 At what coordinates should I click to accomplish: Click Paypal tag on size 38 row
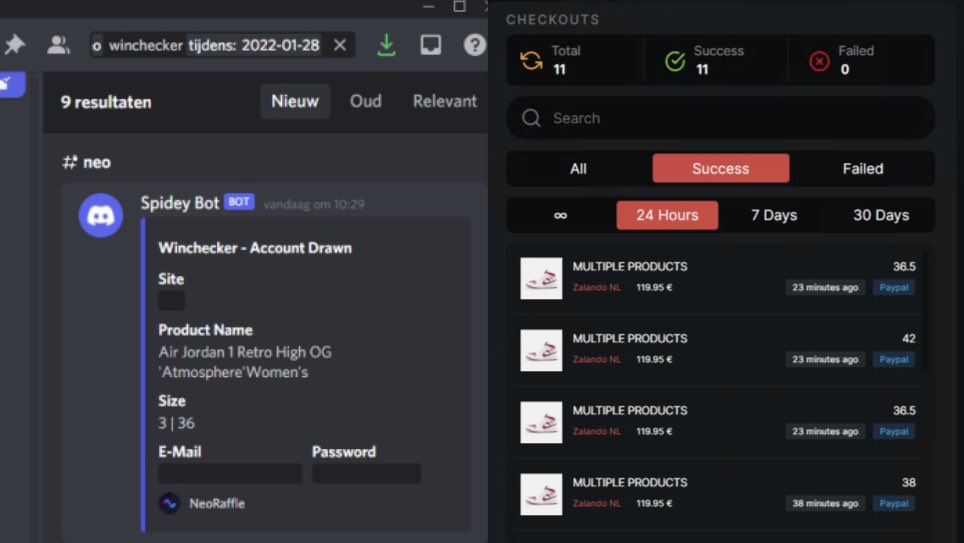(894, 503)
